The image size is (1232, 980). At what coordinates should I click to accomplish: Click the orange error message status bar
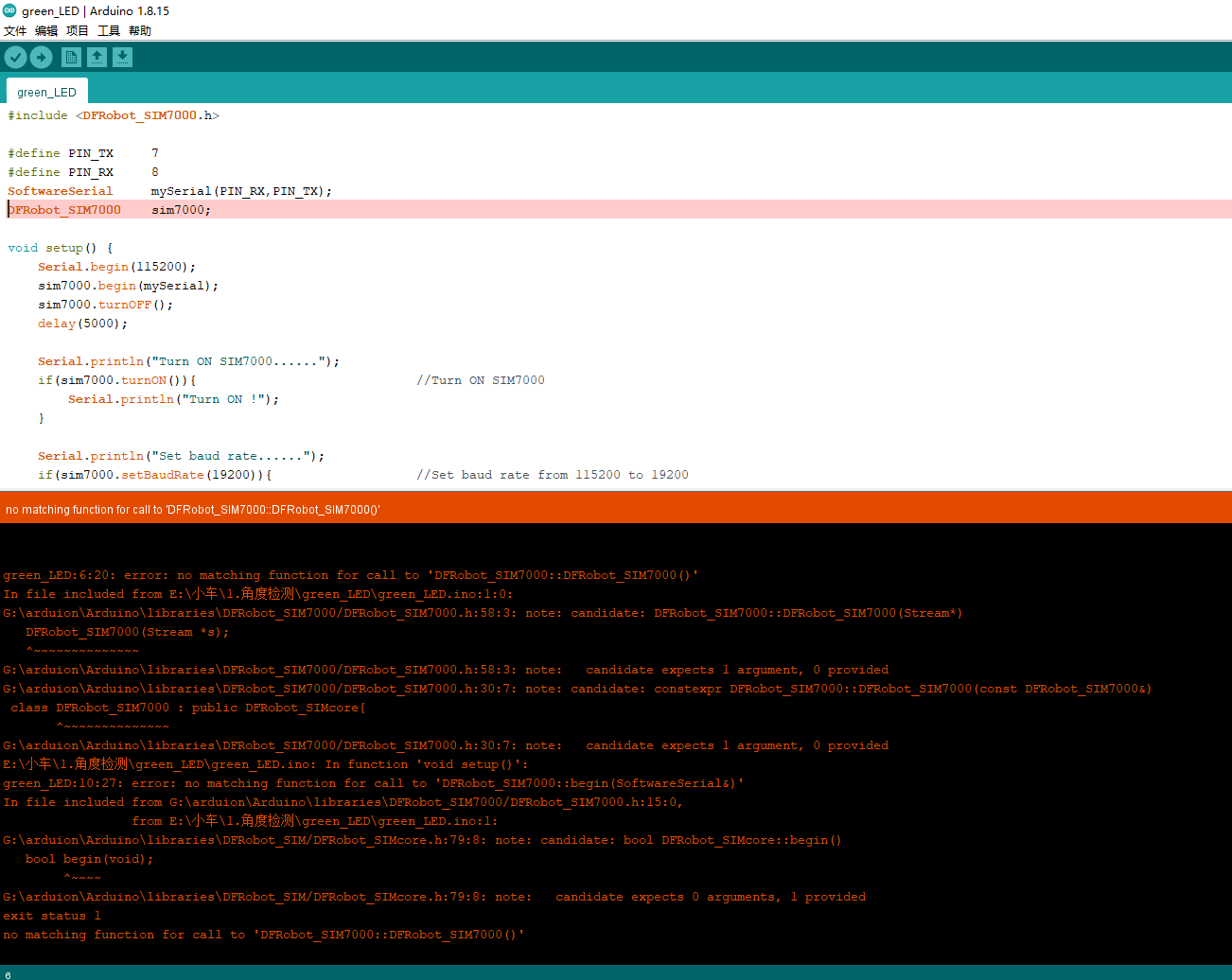click(x=616, y=509)
